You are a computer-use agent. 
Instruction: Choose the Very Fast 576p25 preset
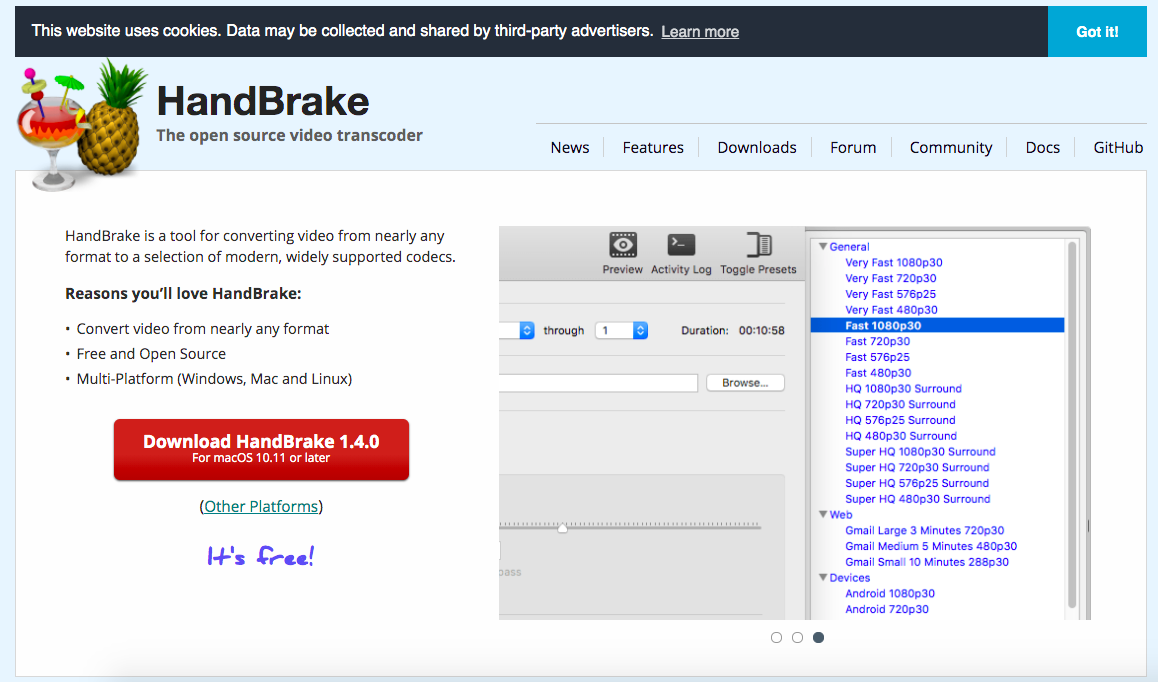(891, 294)
